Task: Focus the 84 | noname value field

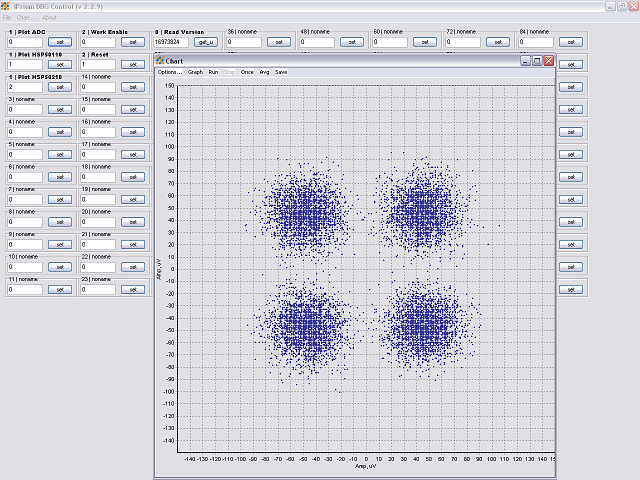Action: coord(536,42)
